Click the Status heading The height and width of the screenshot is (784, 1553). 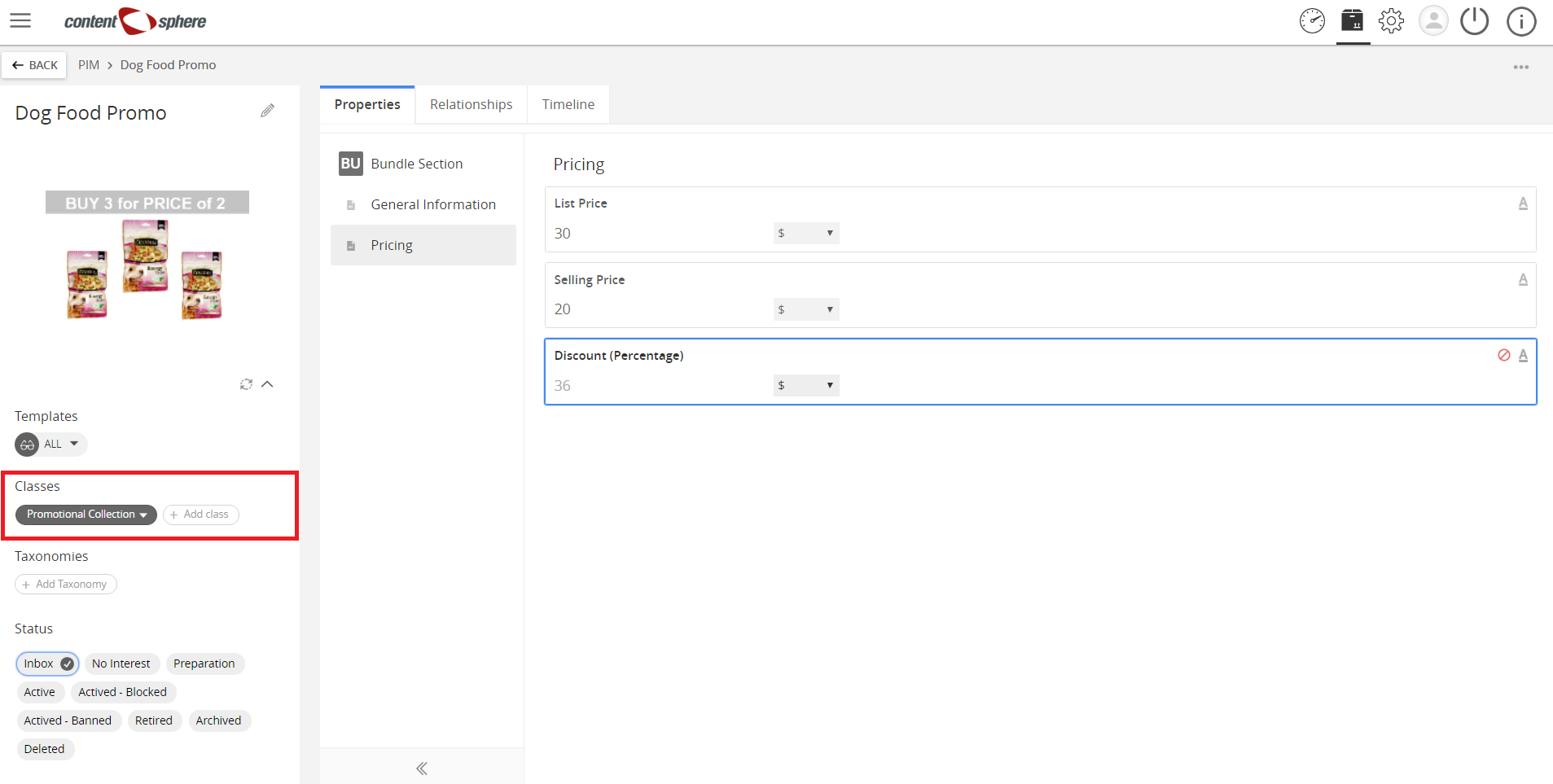point(34,629)
